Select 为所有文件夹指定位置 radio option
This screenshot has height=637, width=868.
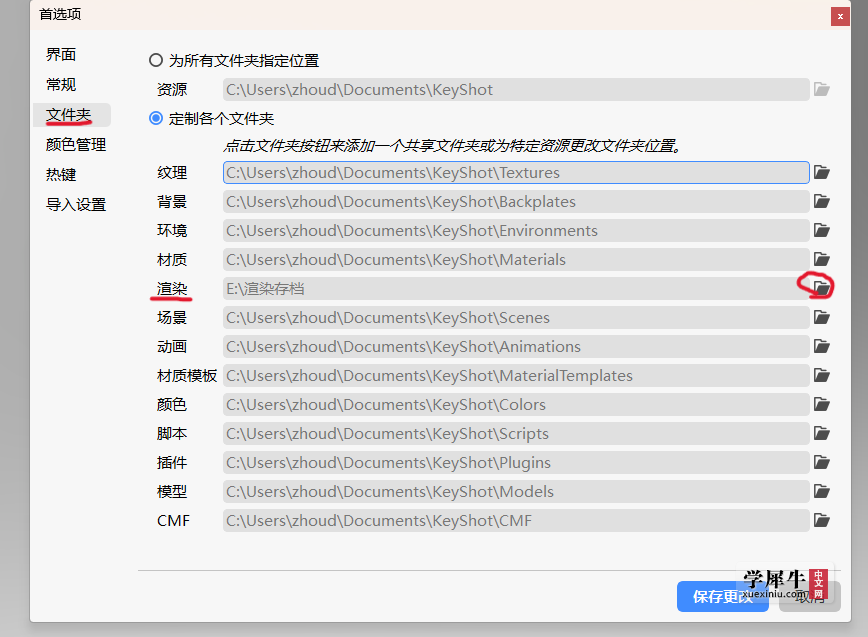point(156,60)
